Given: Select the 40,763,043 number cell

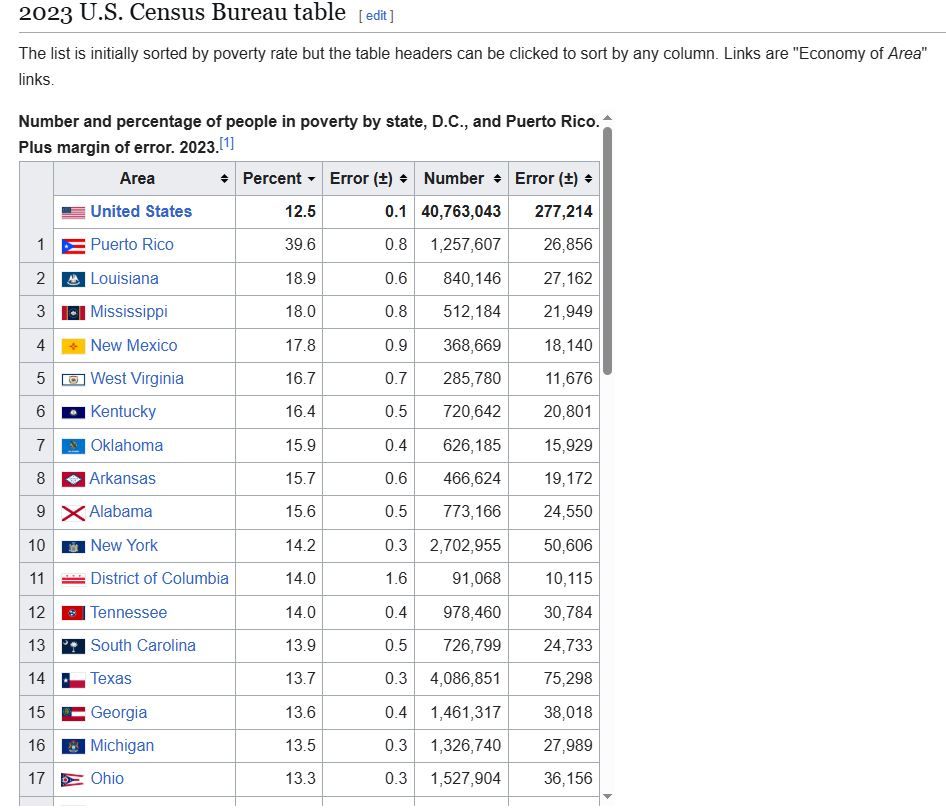Looking at the screenshot, I should coord(462,212).
